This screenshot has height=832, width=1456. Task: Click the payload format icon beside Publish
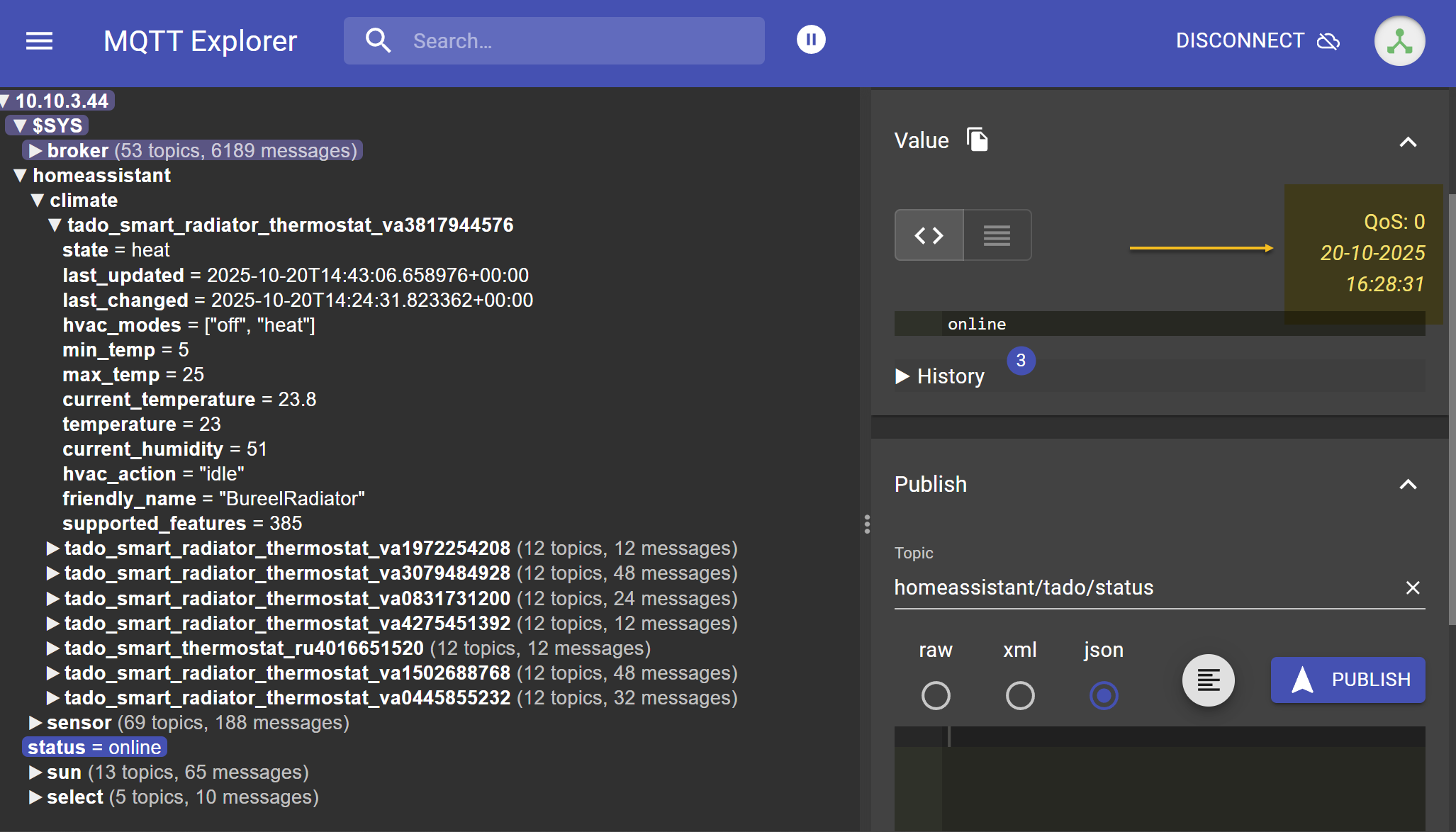click(x=1208, y=680)
